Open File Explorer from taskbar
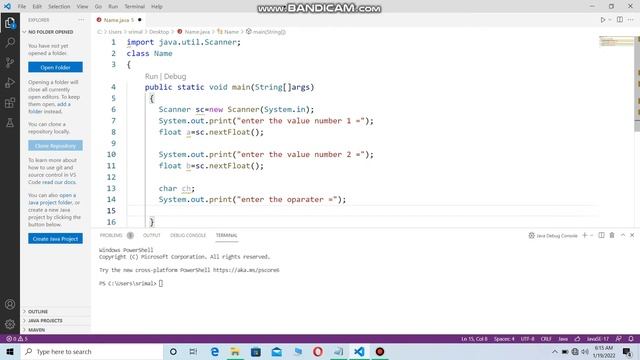 (235, 351)
